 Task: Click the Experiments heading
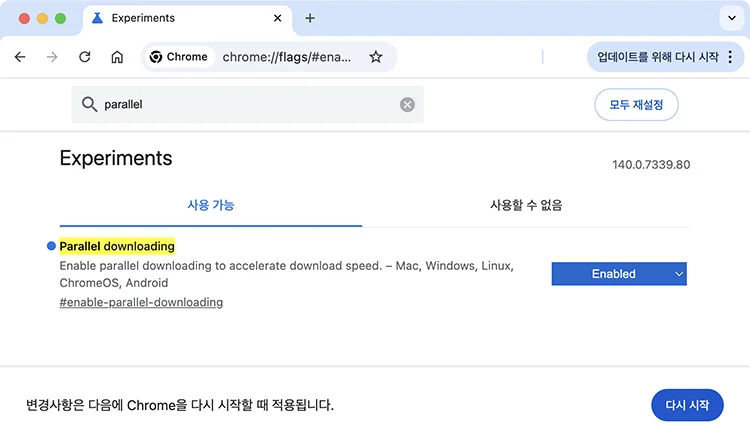pyautogui.click(x=116, y=158)
